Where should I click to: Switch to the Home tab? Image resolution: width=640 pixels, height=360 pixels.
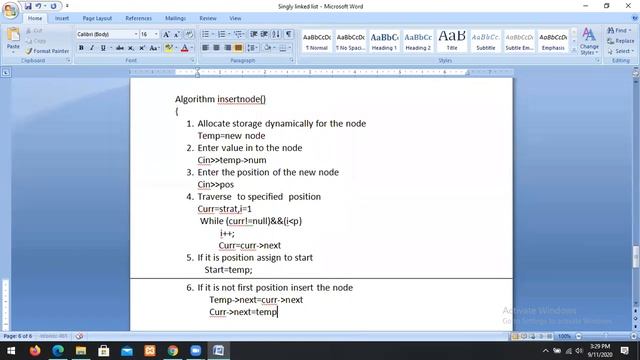(x=35, y=18)
